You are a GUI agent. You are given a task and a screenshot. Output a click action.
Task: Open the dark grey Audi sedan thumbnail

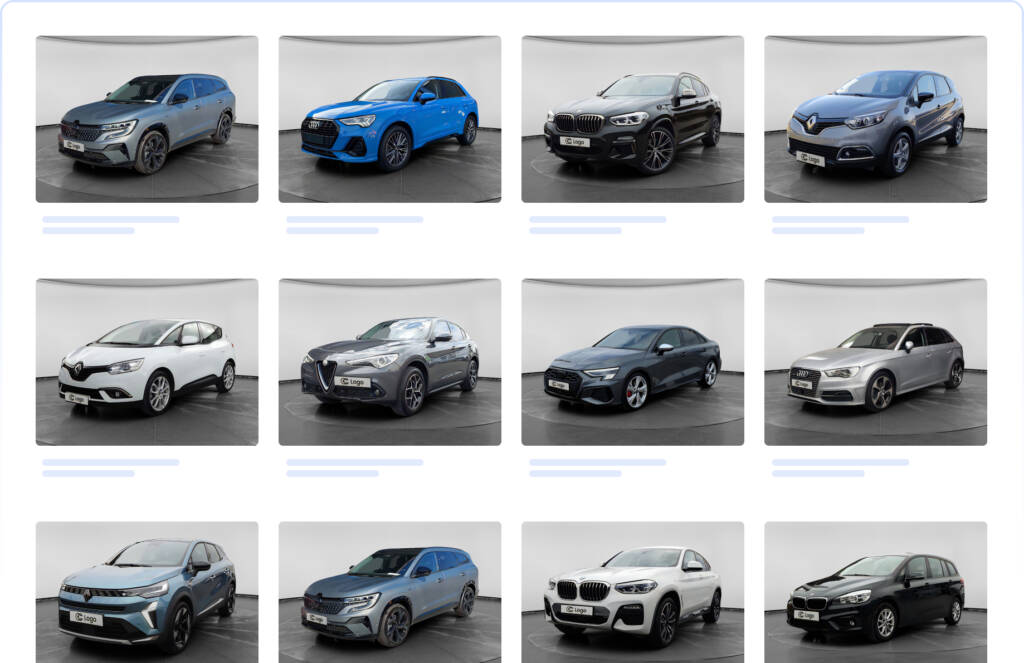(x=633, y=362)
